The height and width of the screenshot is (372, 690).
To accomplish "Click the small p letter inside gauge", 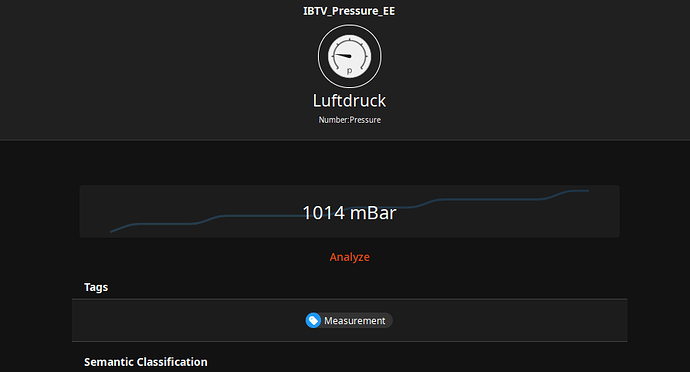I will pos(349,70).
